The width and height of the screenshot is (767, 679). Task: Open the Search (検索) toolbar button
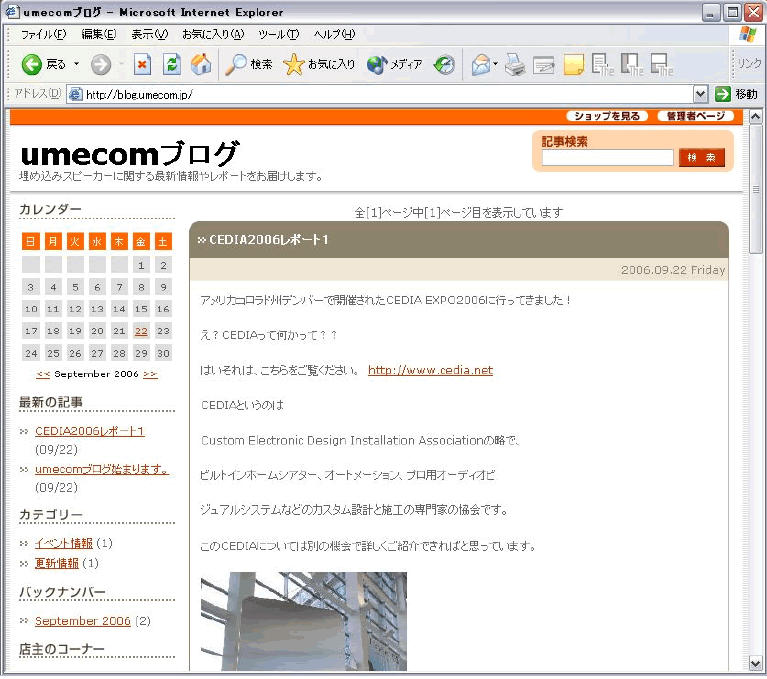pyautogui.click(x=248, y=65)
